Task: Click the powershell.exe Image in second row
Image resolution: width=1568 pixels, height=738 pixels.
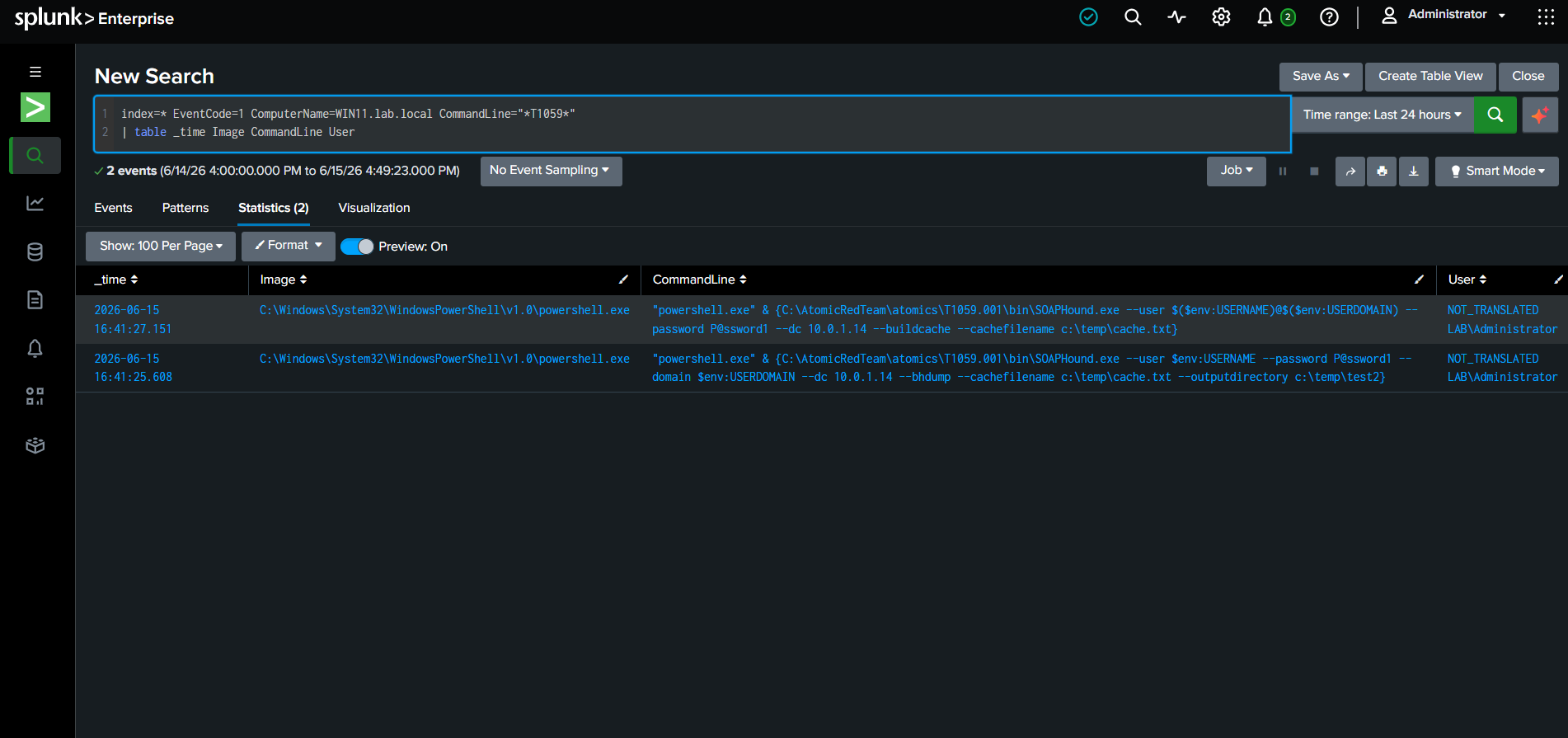Action: click(x=444, y=359)
